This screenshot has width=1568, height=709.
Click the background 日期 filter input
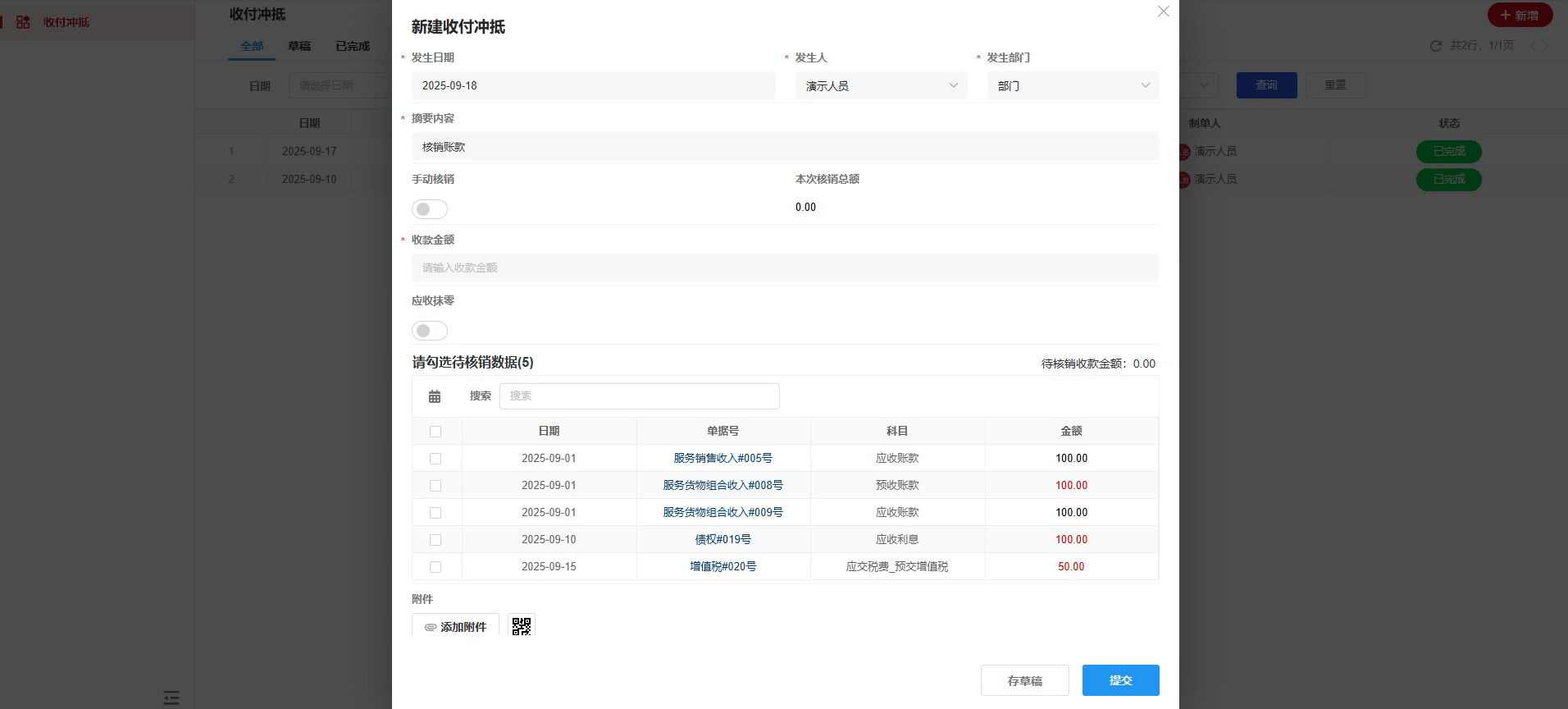pos(340,85)
